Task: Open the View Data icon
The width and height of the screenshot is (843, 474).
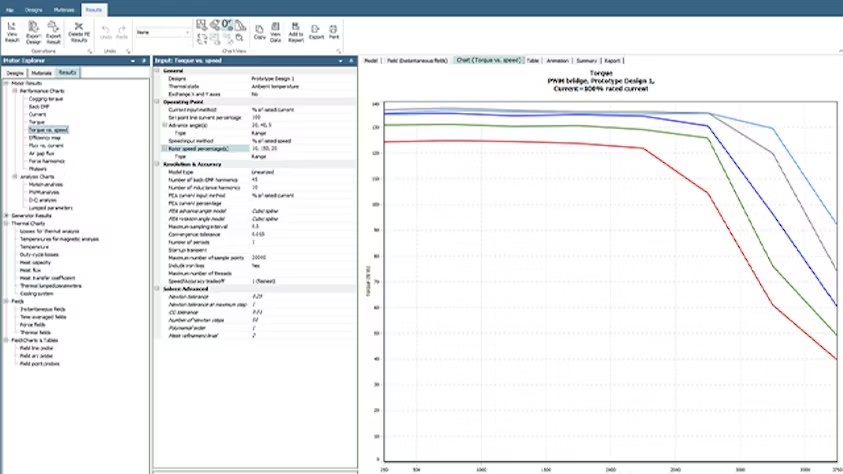Action: pos(276,28)
